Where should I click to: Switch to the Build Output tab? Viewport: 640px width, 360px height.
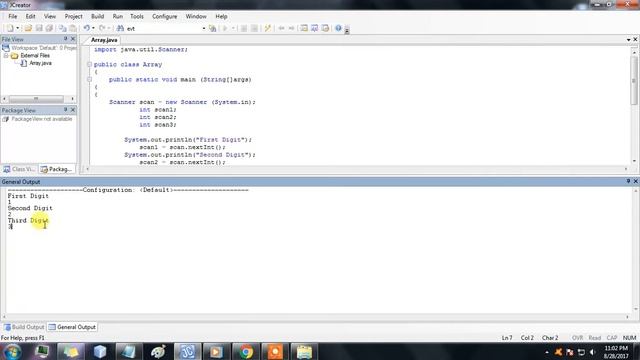(24, 327)
